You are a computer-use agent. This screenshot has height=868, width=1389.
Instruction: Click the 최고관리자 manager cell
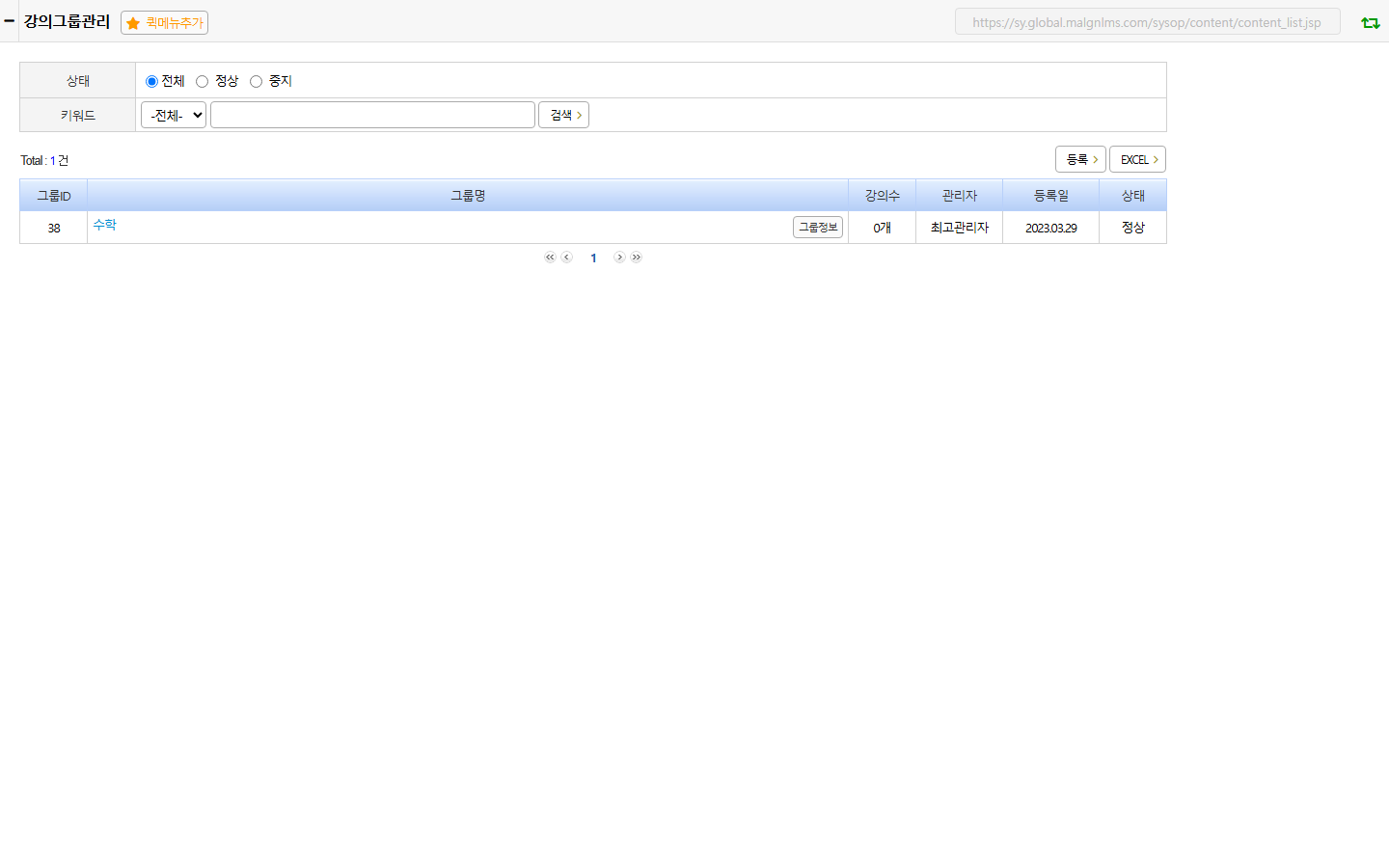point(960,228)
